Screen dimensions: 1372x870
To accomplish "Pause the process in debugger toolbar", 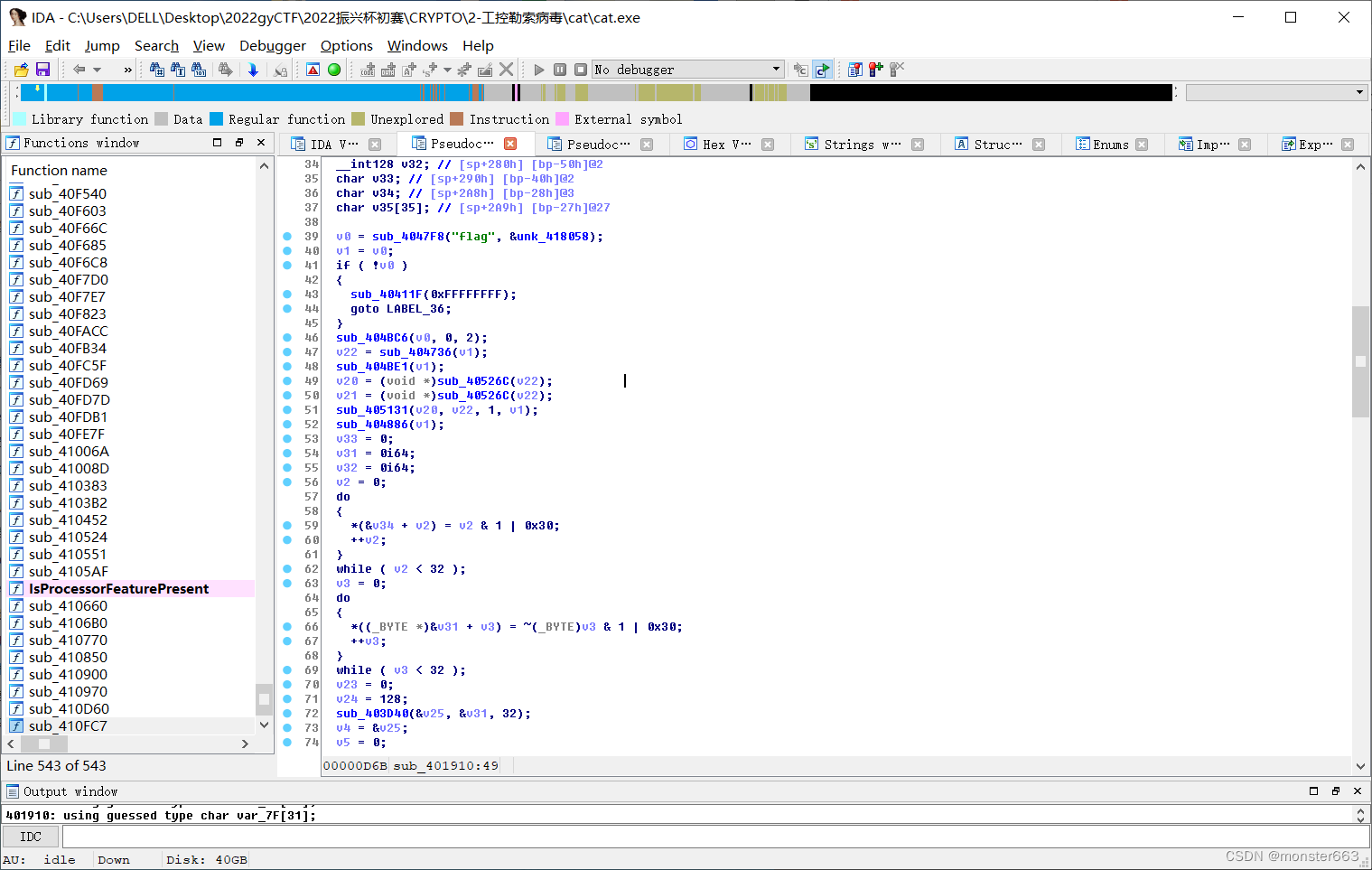I will (x=560, y=70).
